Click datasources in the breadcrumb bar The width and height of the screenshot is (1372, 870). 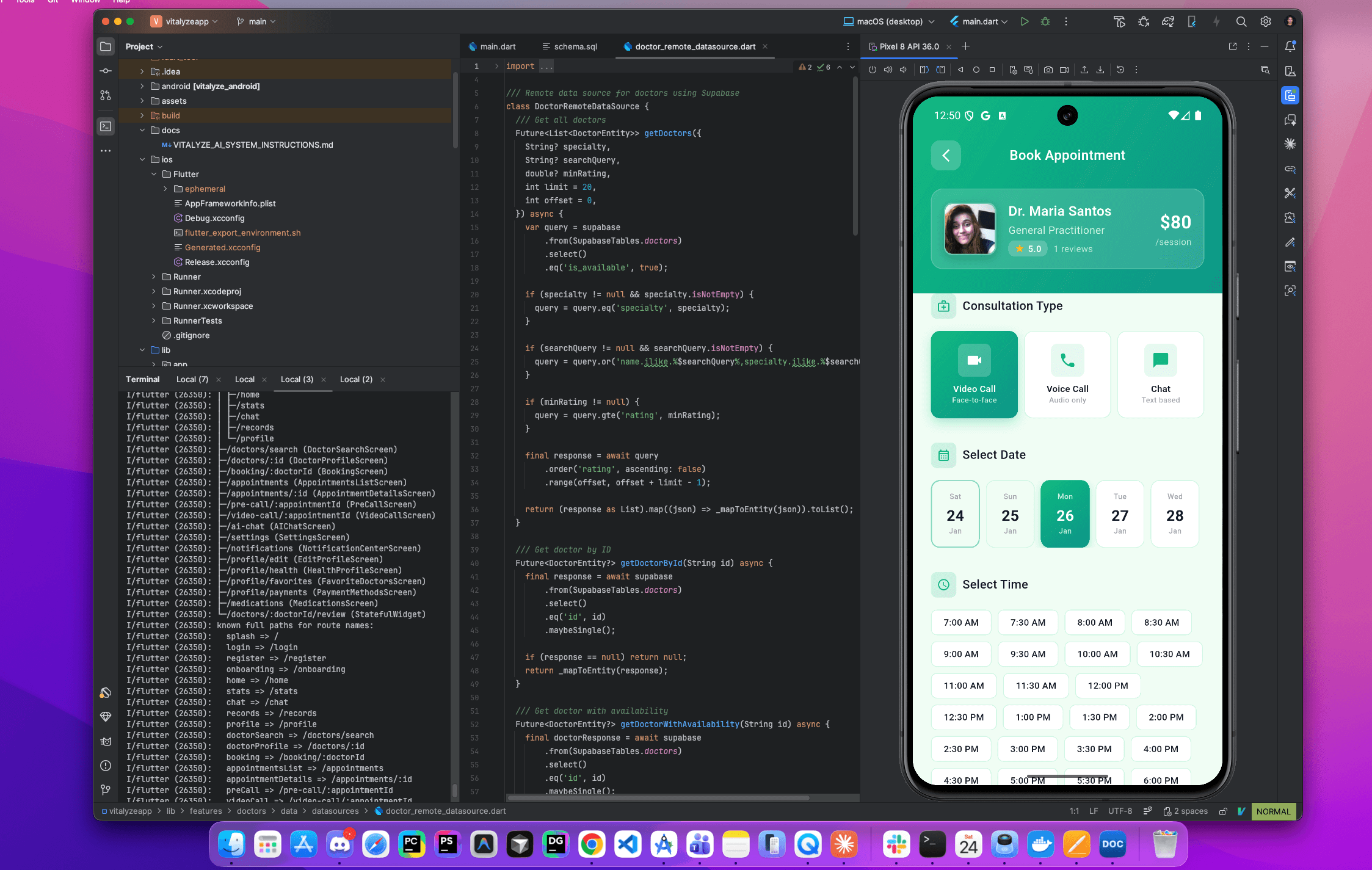335,811
